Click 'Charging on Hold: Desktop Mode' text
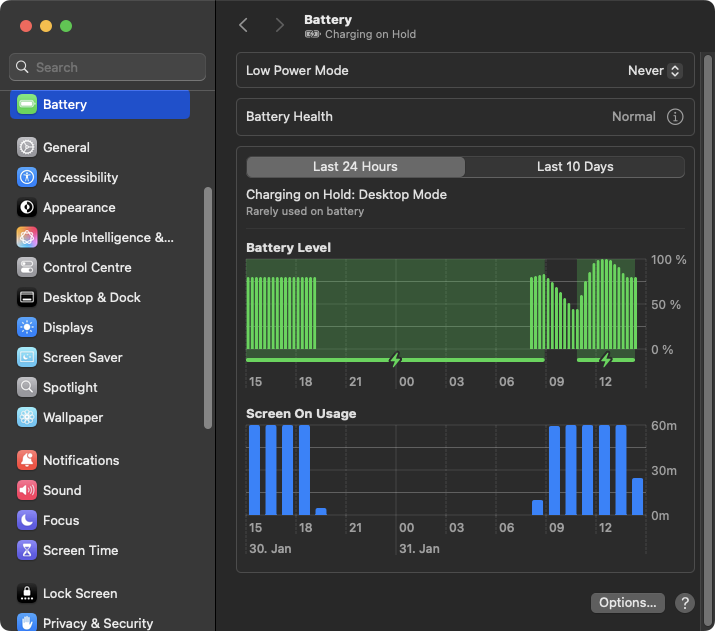The height and width of the screenshot is (631, 715). pos(346,195)
